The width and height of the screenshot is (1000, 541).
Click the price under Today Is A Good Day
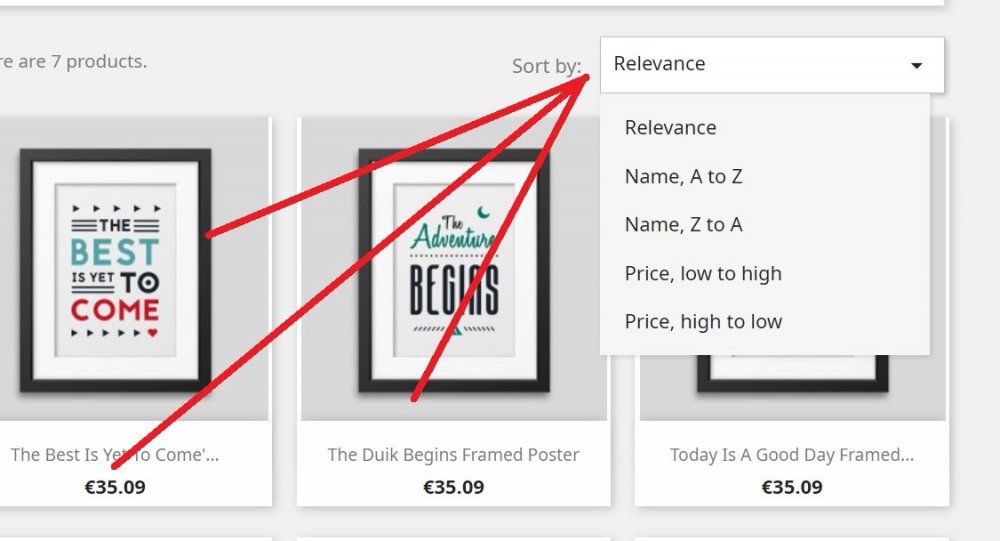(791, 487)
